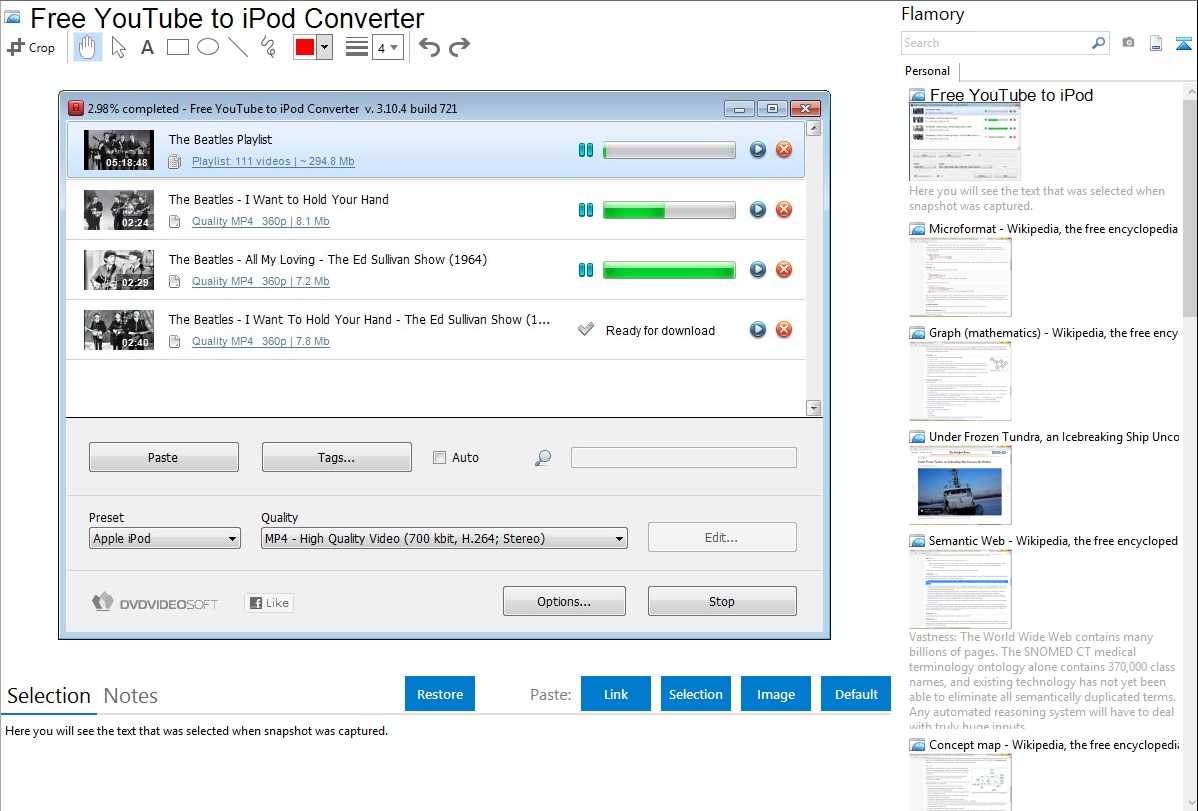The width and height of the screenshot is (1198, 811).
Task: Open the Personal tab
Action: [x=927, y=71]
